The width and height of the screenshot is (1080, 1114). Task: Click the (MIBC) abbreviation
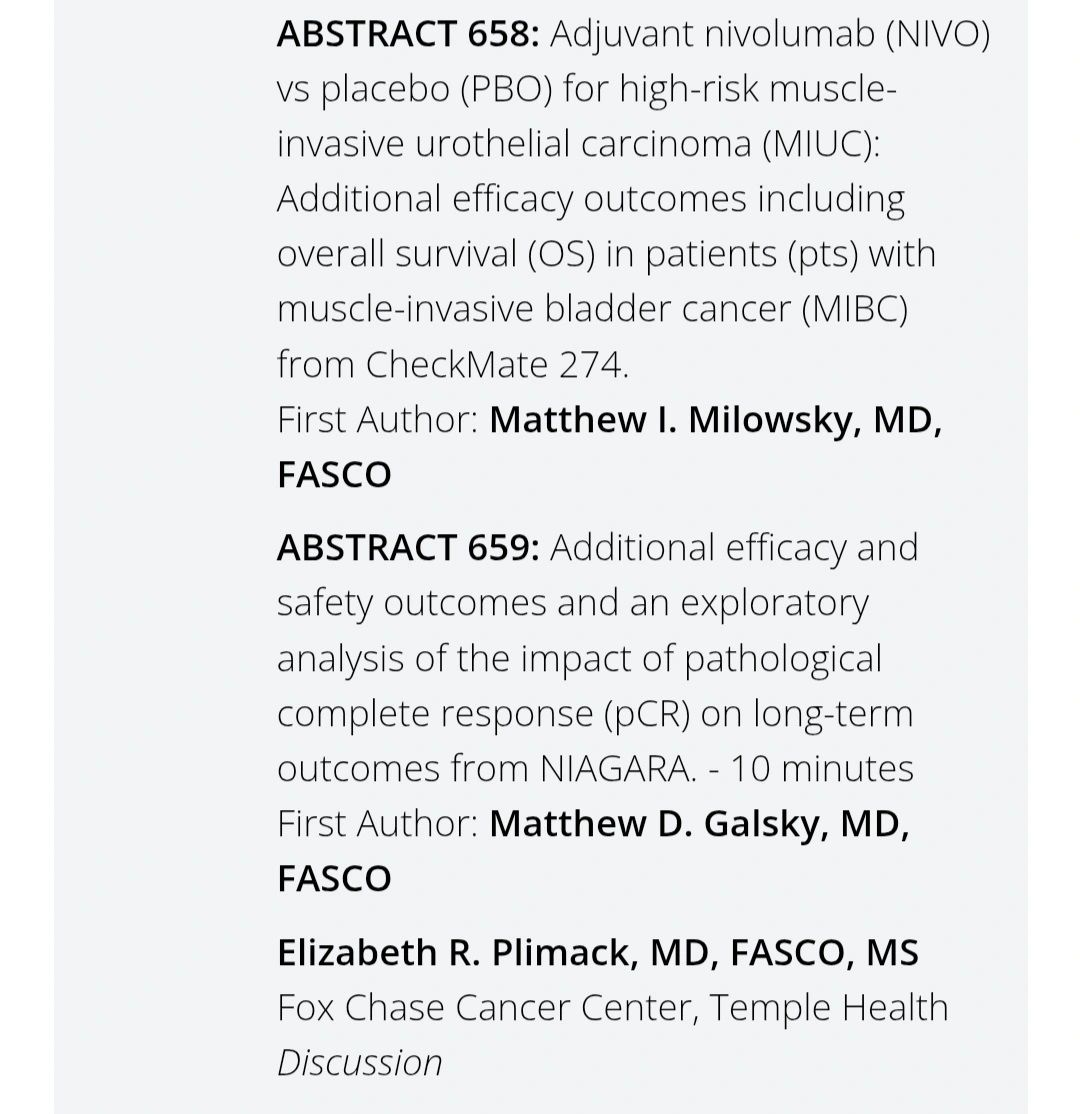855,310
